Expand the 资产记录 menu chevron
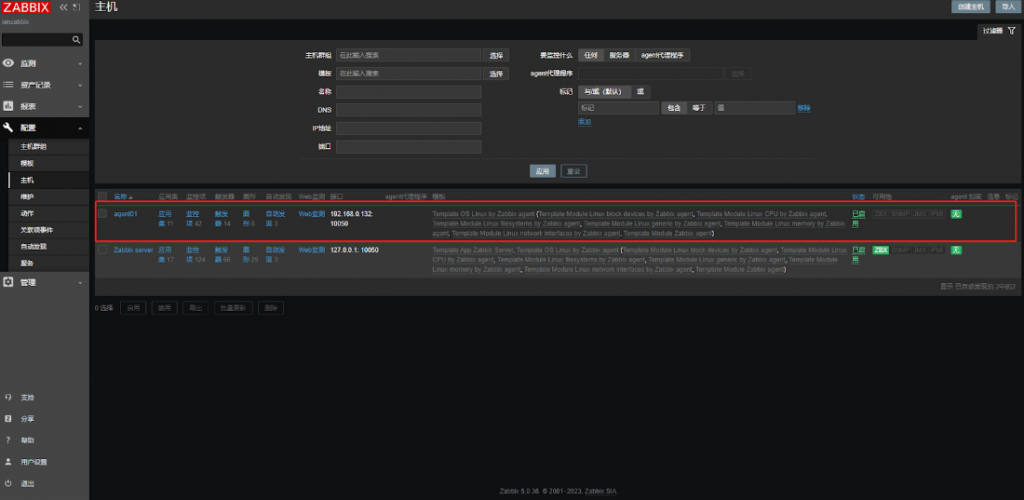This screenshot has width=1024, height=500. (x=80, y=85)
